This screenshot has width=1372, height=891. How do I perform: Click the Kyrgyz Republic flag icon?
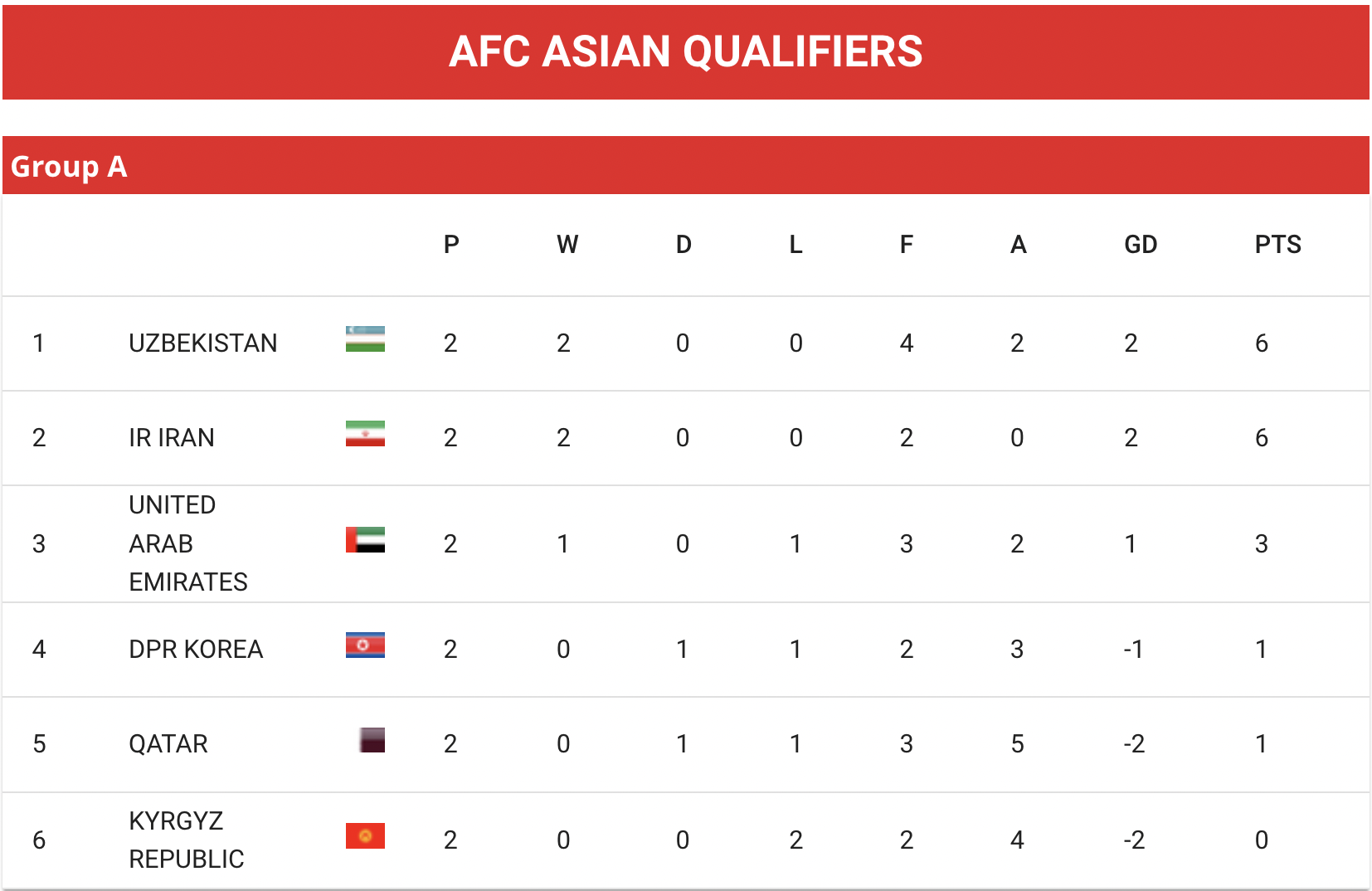(365, 836)
